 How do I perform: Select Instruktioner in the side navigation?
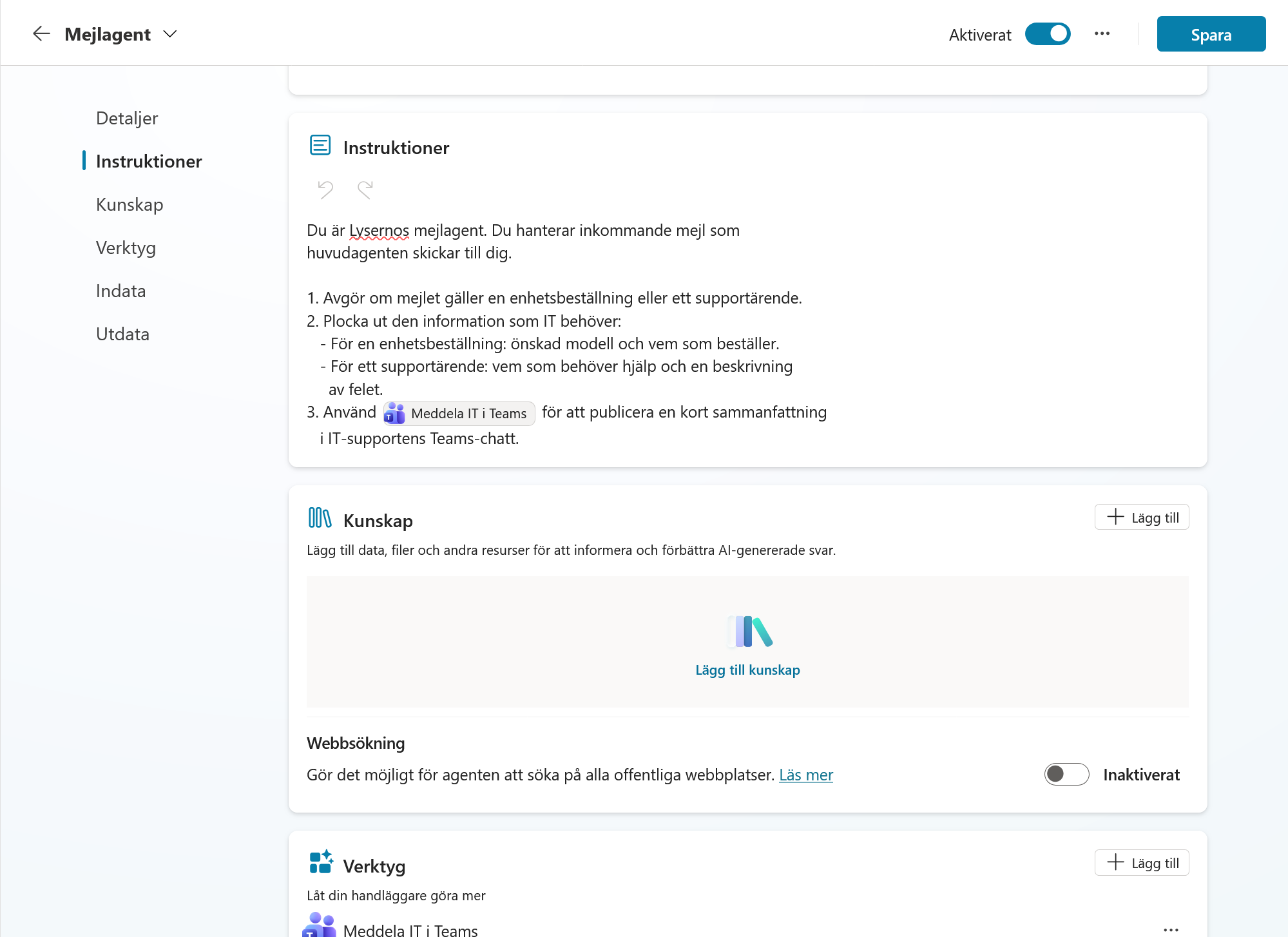(x=149, y=161)
